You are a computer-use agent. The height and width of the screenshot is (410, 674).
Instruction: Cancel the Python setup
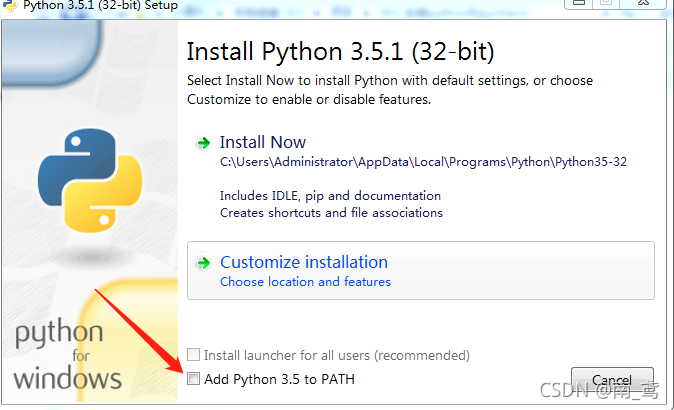click(612, 380)
